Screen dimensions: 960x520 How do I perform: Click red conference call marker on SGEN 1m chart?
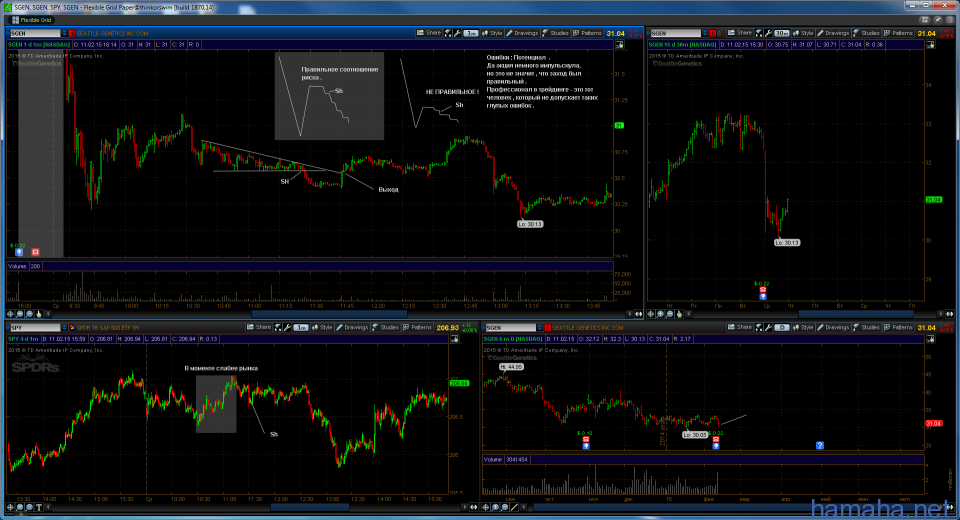point(36,252)
